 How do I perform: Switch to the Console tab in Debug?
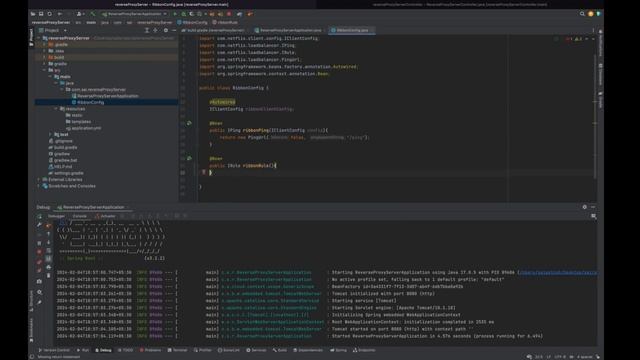[x=80, y=216]
